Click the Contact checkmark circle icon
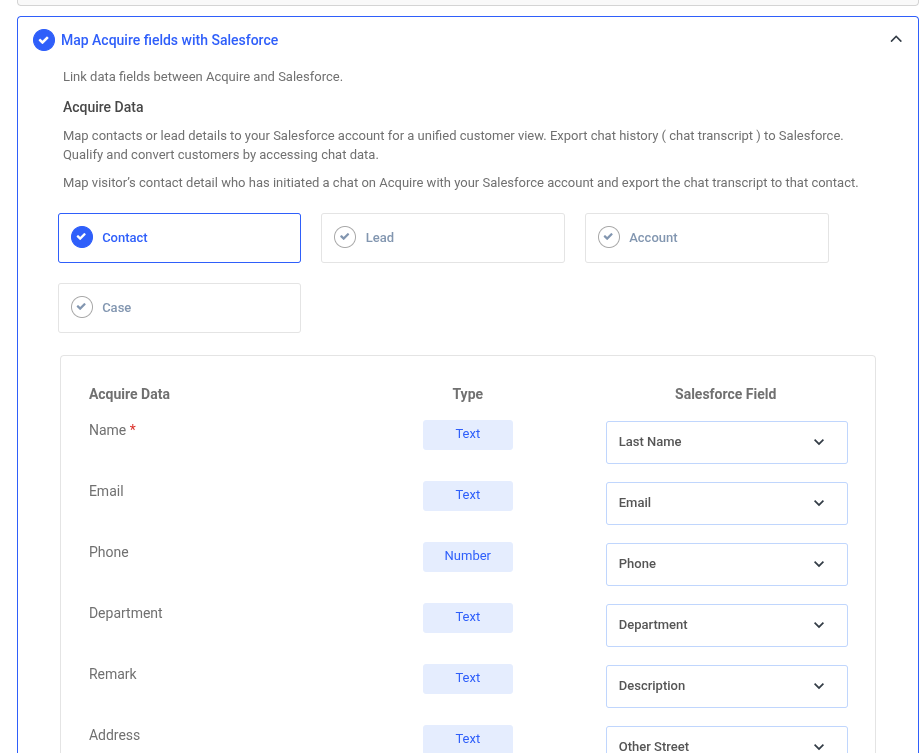This screenshot has width=924, height=753. tap(82, 238)
